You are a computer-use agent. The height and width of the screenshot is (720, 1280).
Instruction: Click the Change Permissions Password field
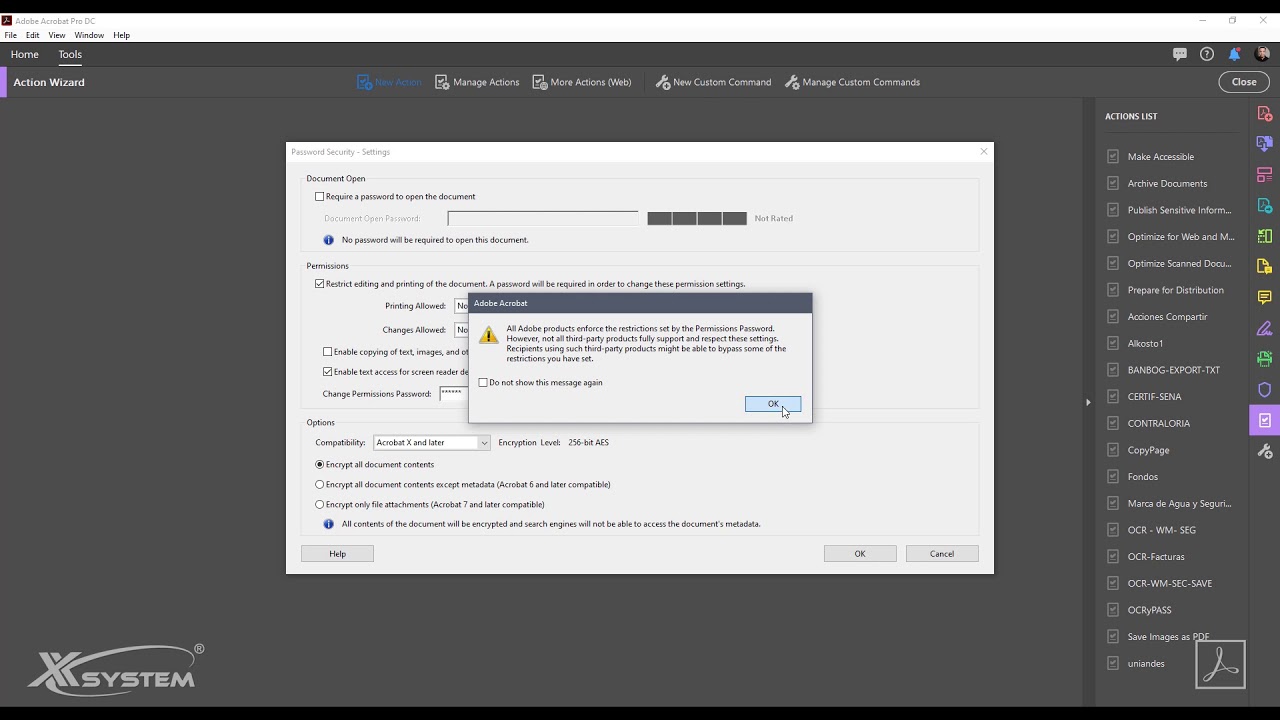454,394
